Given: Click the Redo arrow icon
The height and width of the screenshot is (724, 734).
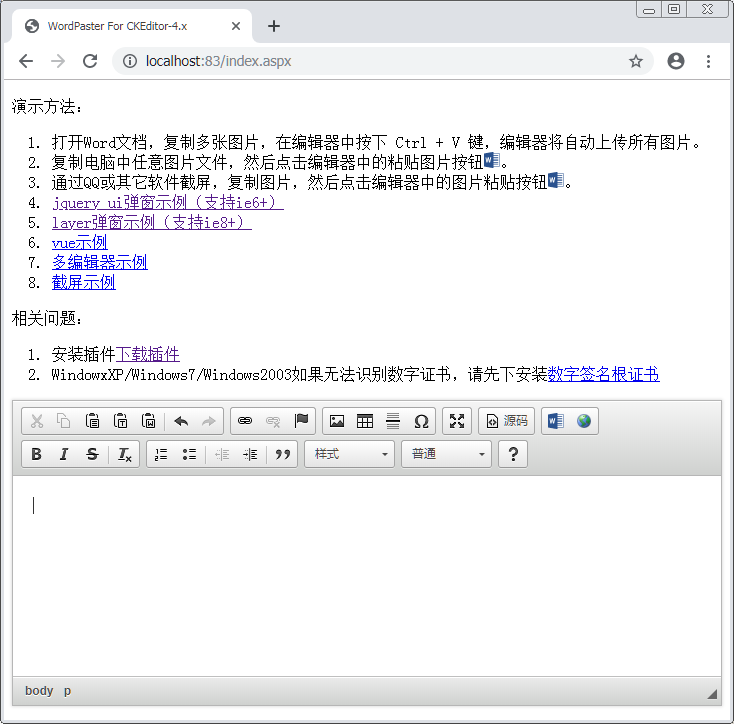Looking at the screenshot, I should 208,421.
